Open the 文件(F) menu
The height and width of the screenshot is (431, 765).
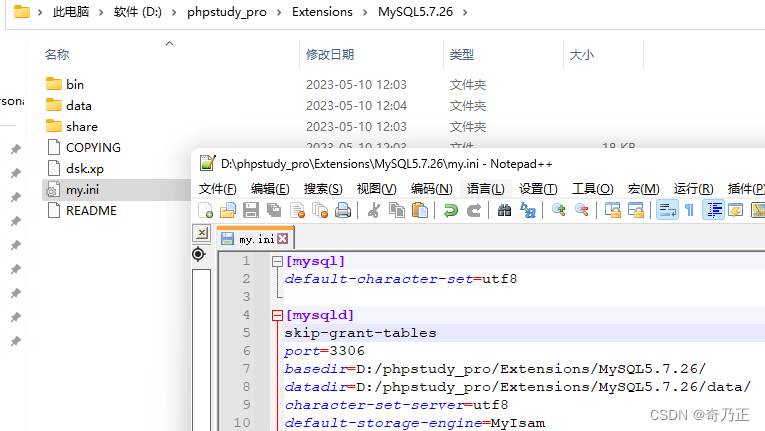[x=218, y=188]
